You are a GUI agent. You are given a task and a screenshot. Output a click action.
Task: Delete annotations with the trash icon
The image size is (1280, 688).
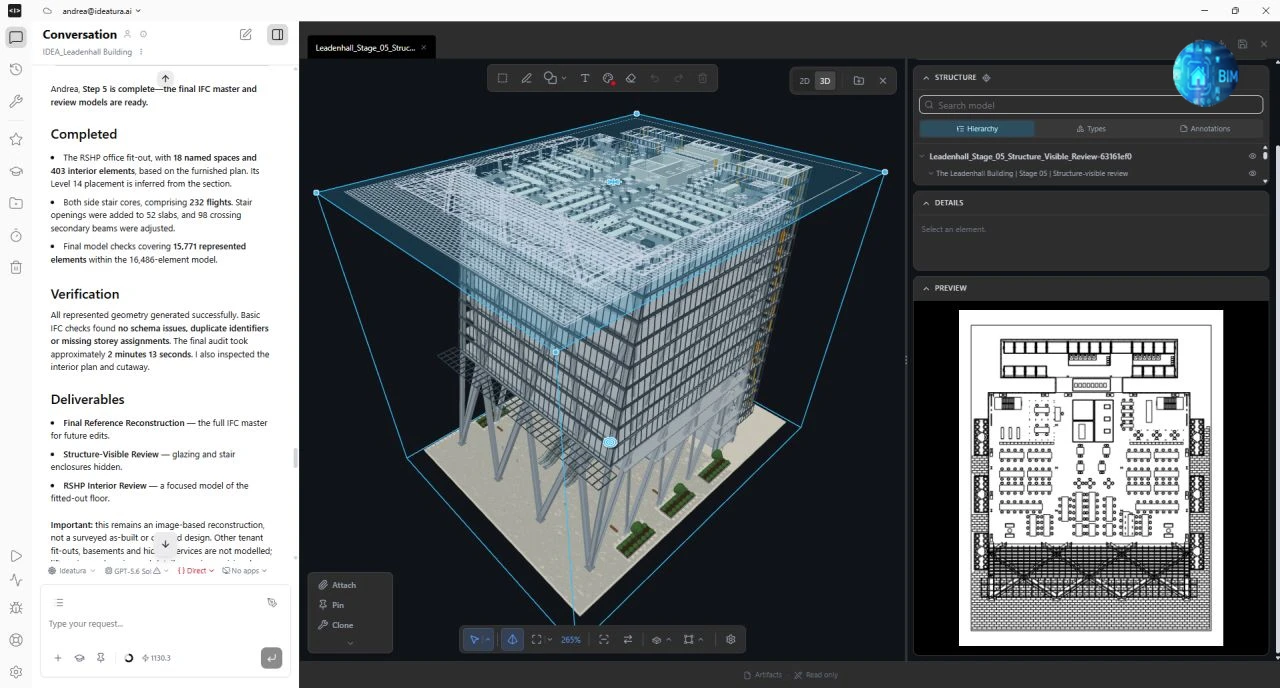(x=702, y=78)
